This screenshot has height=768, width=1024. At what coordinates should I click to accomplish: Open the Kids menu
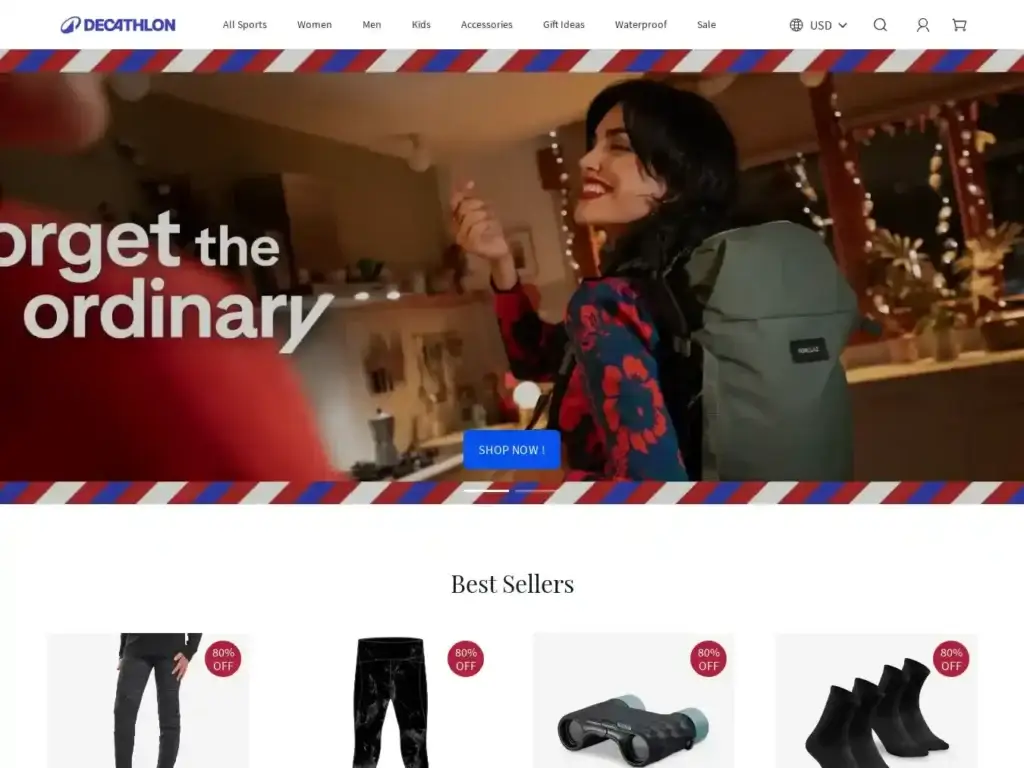[421, 25]
